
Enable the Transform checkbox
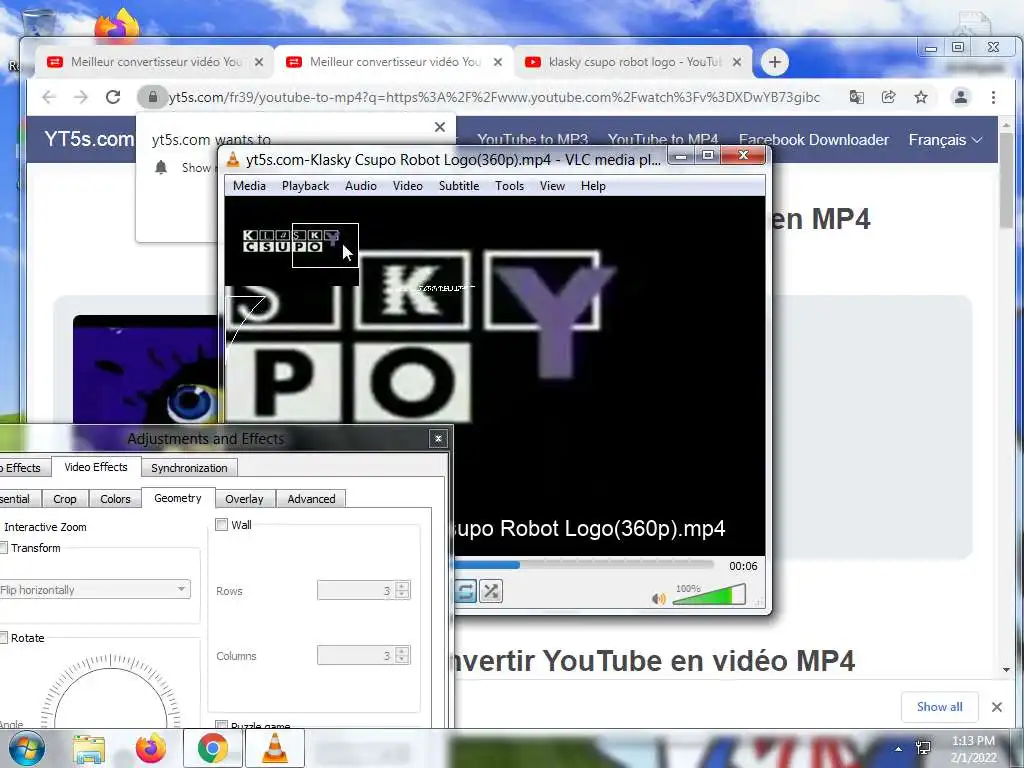coord(3,548)
